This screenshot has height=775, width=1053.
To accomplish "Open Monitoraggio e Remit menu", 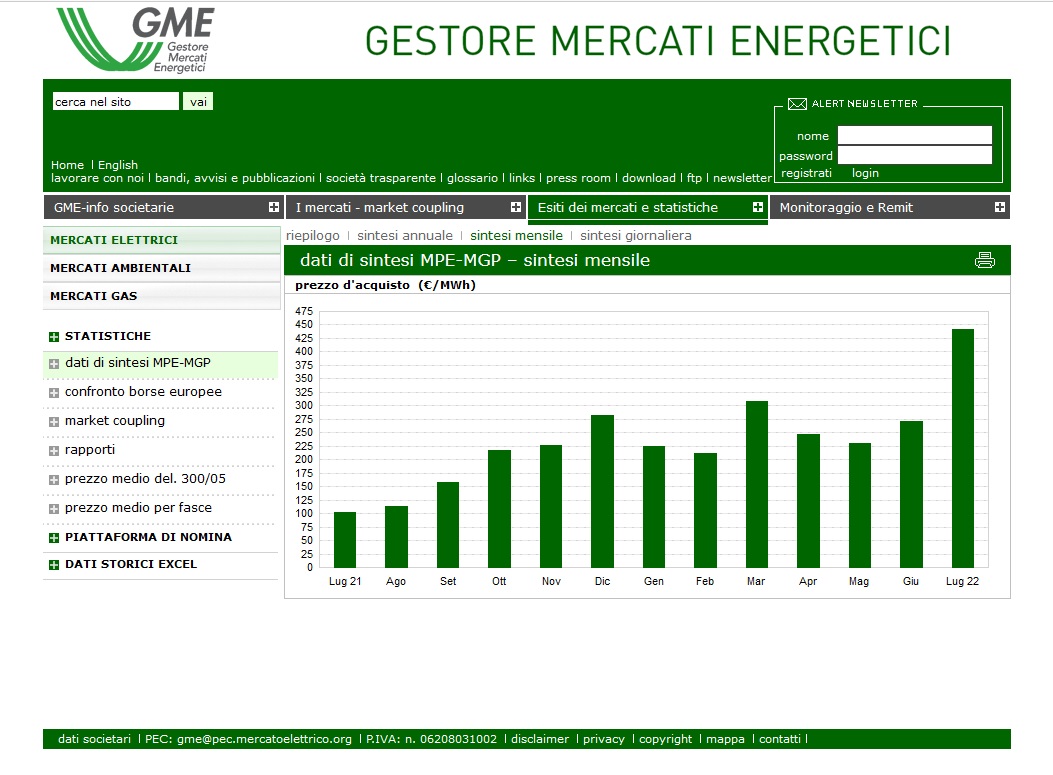I will pyautogui.click(x=889, y=208).
